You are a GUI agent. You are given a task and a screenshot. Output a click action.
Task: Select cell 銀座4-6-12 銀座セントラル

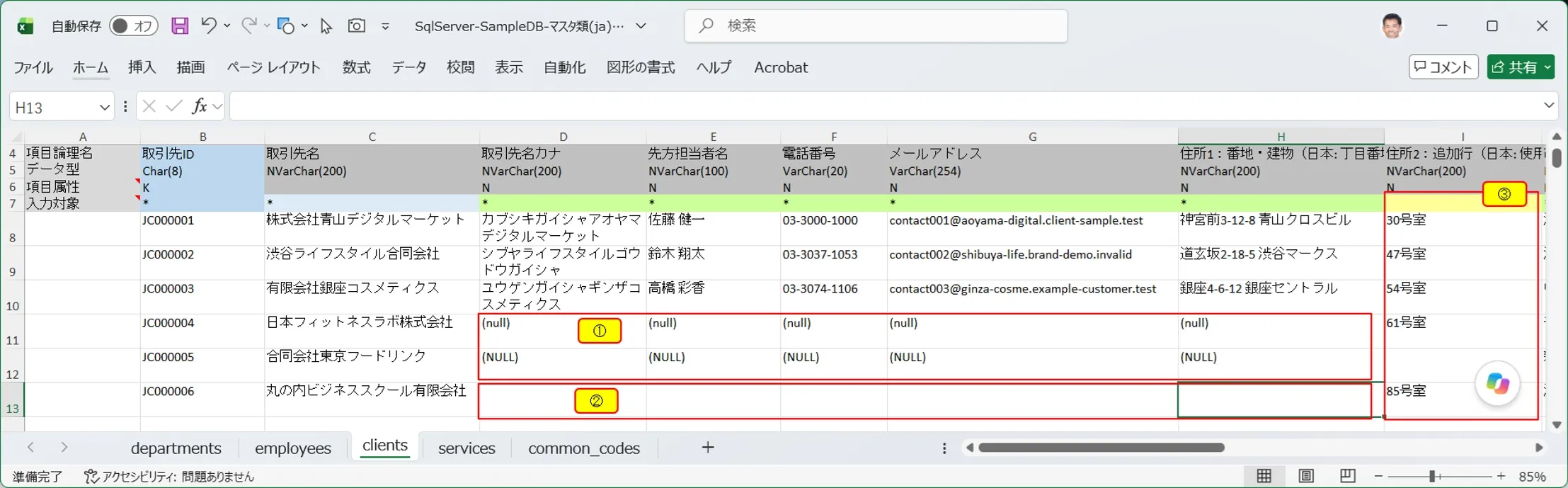pyautogui.click(x=1281, y=297)
